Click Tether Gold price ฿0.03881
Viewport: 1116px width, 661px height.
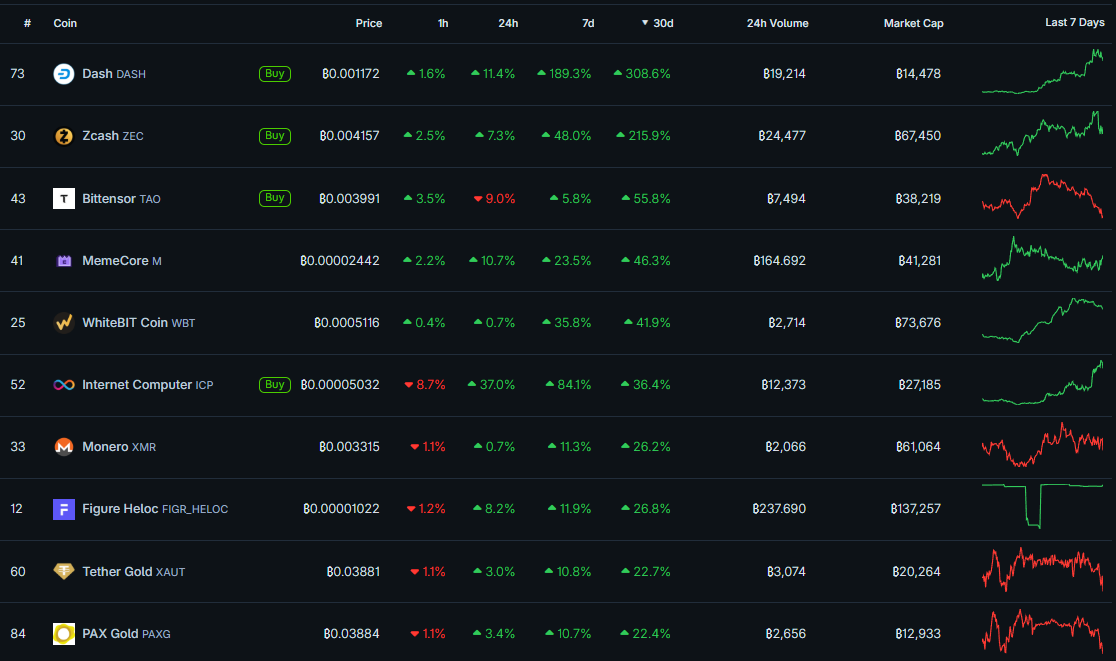352,571
